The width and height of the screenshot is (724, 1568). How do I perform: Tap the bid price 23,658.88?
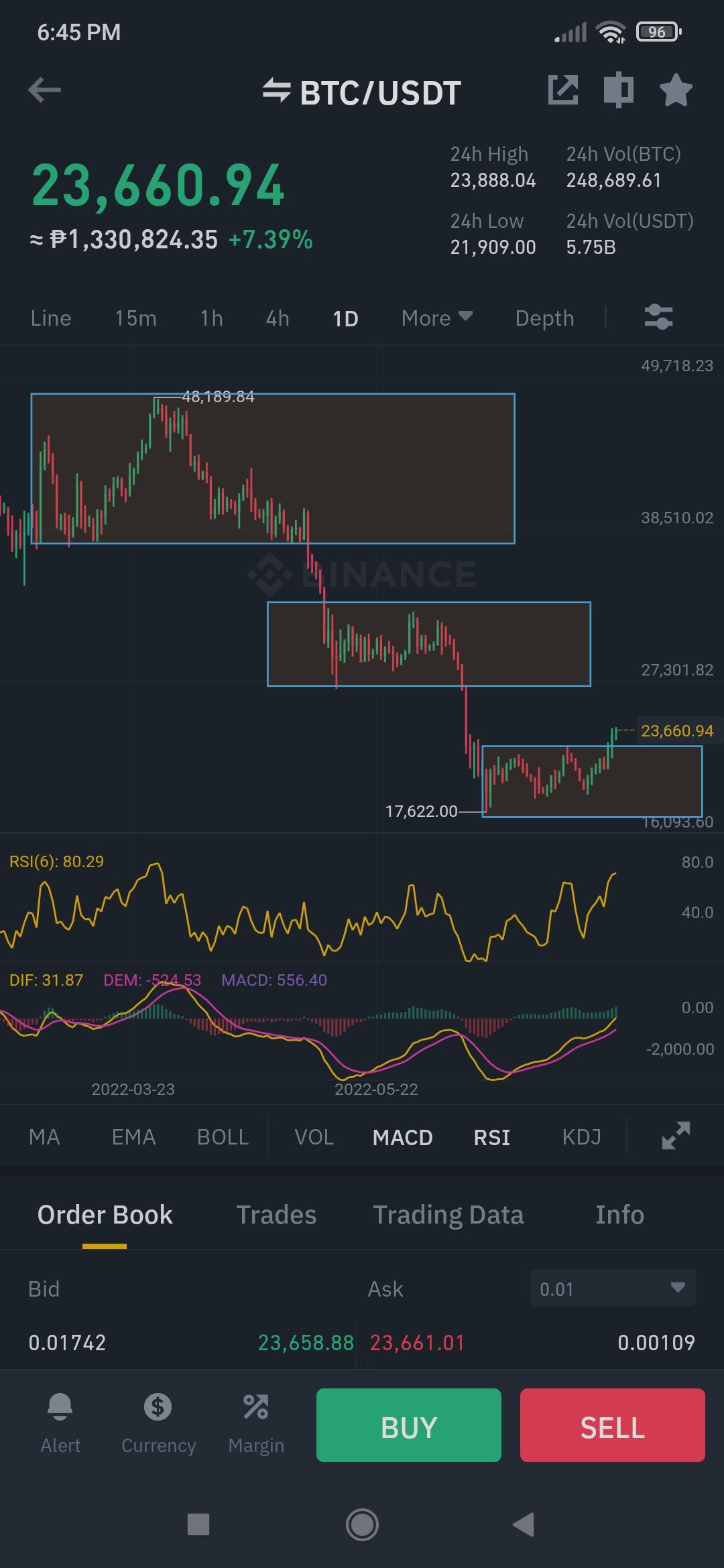pyautogui.click(x=306, y=1342)
